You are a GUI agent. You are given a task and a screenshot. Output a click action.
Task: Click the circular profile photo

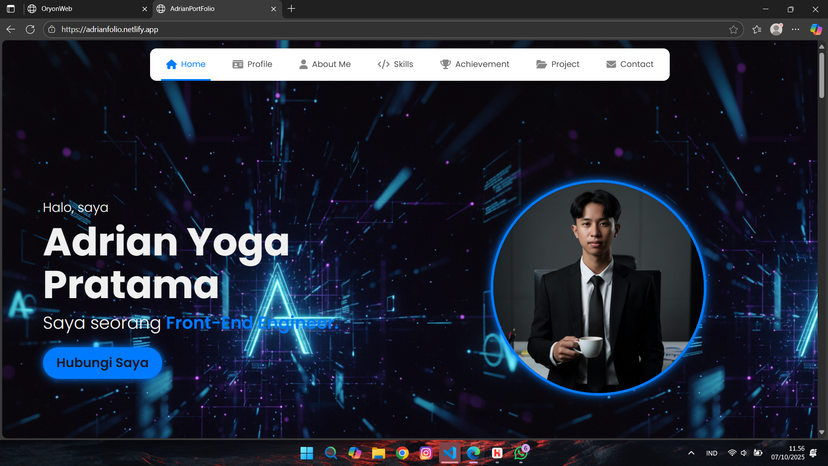(x=598, y=287)
